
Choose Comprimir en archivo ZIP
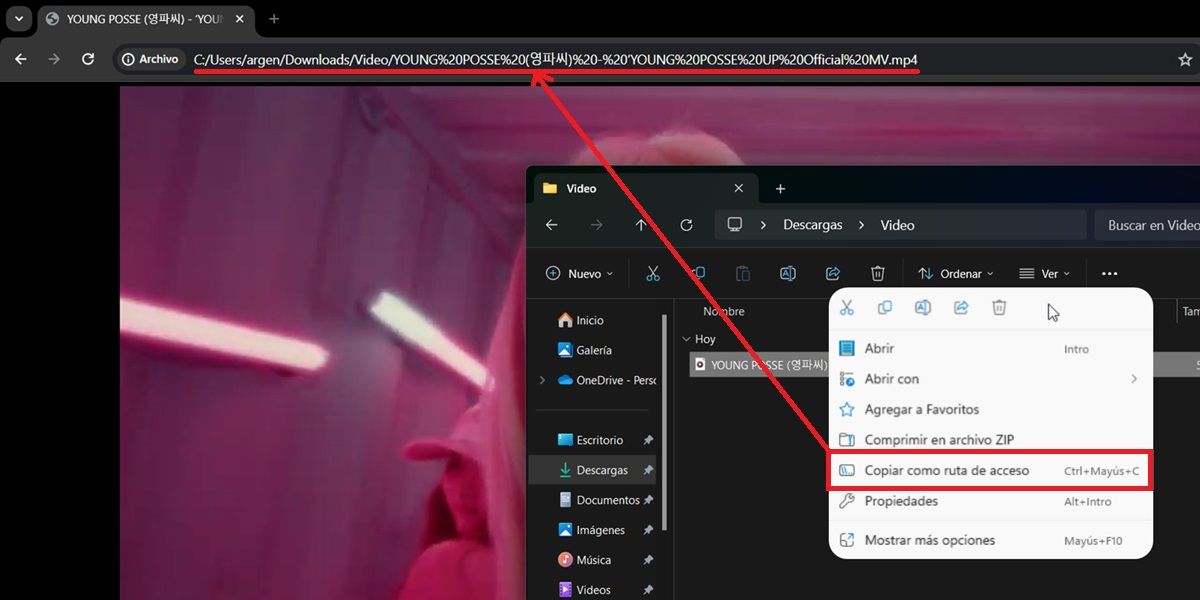pyautogui.click(x=991, y=440)
